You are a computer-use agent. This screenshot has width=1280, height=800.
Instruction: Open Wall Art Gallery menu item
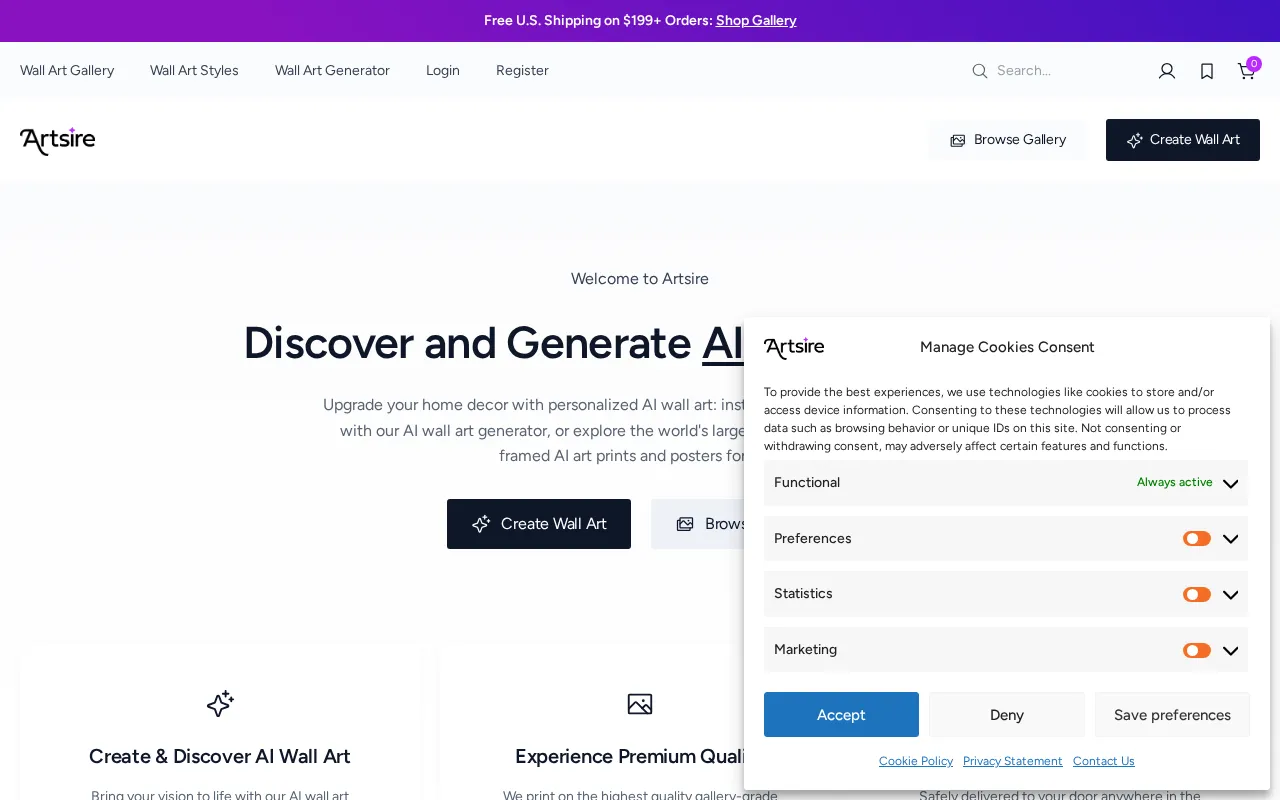(x=67, y=71)
